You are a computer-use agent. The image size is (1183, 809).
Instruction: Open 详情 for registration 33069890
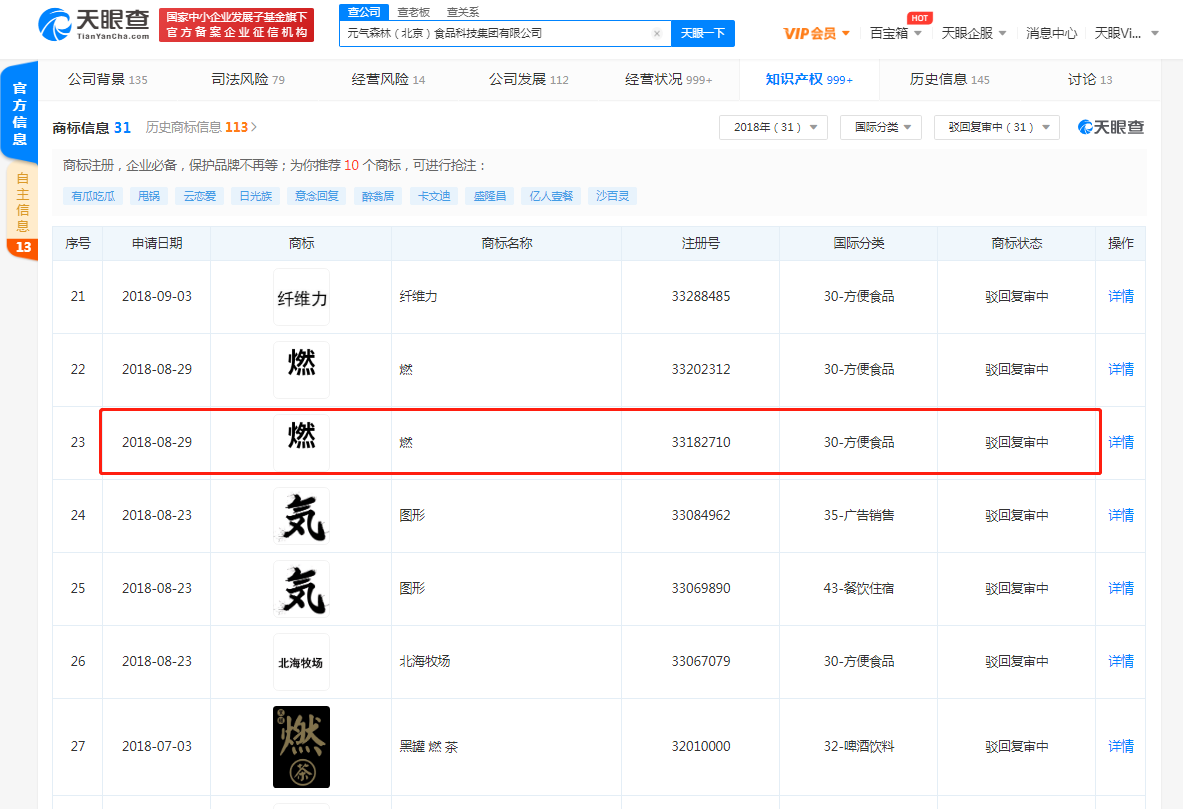point(1120,588)
